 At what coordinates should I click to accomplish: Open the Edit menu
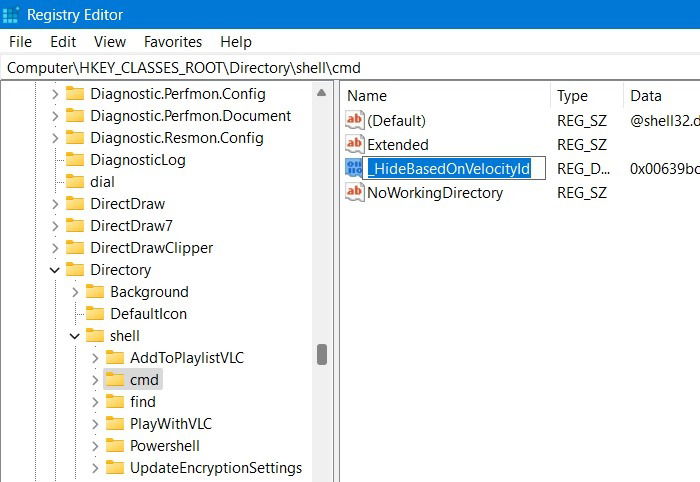coord(63,42)
